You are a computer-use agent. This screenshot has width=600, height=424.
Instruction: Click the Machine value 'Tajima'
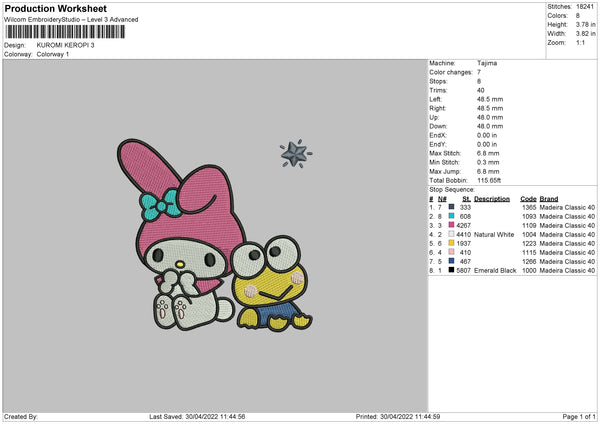point(487,63)
